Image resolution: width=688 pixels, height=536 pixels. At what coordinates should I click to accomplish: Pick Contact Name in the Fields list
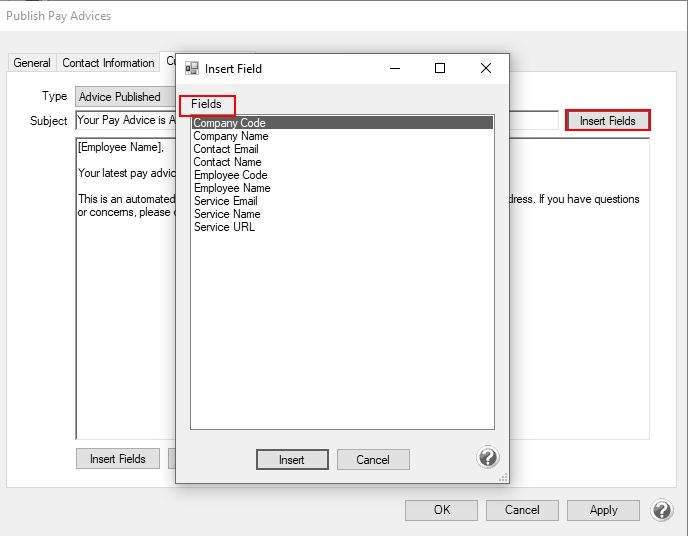pos(227,162)
